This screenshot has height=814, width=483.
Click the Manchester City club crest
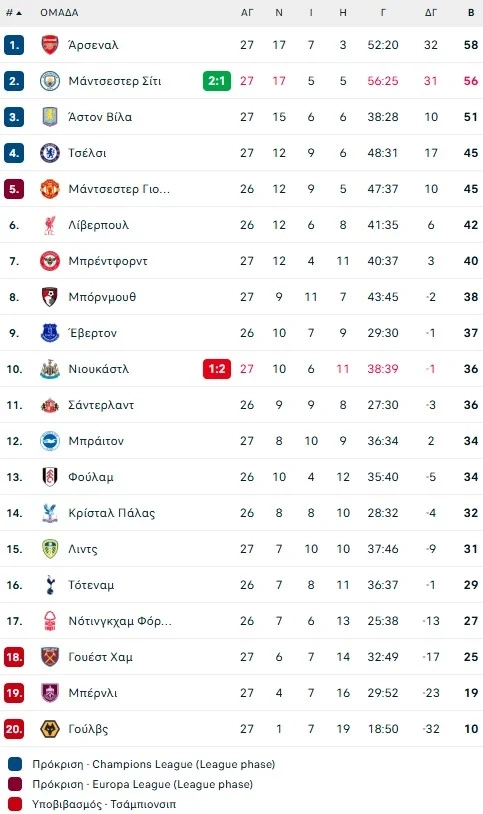tap(50, 81)
